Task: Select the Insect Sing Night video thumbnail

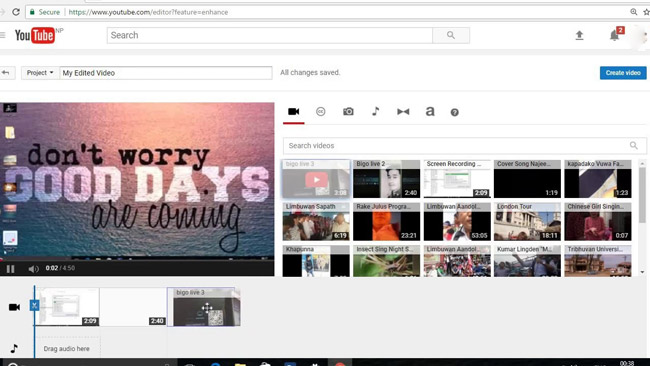Action: tap(386, 261)
